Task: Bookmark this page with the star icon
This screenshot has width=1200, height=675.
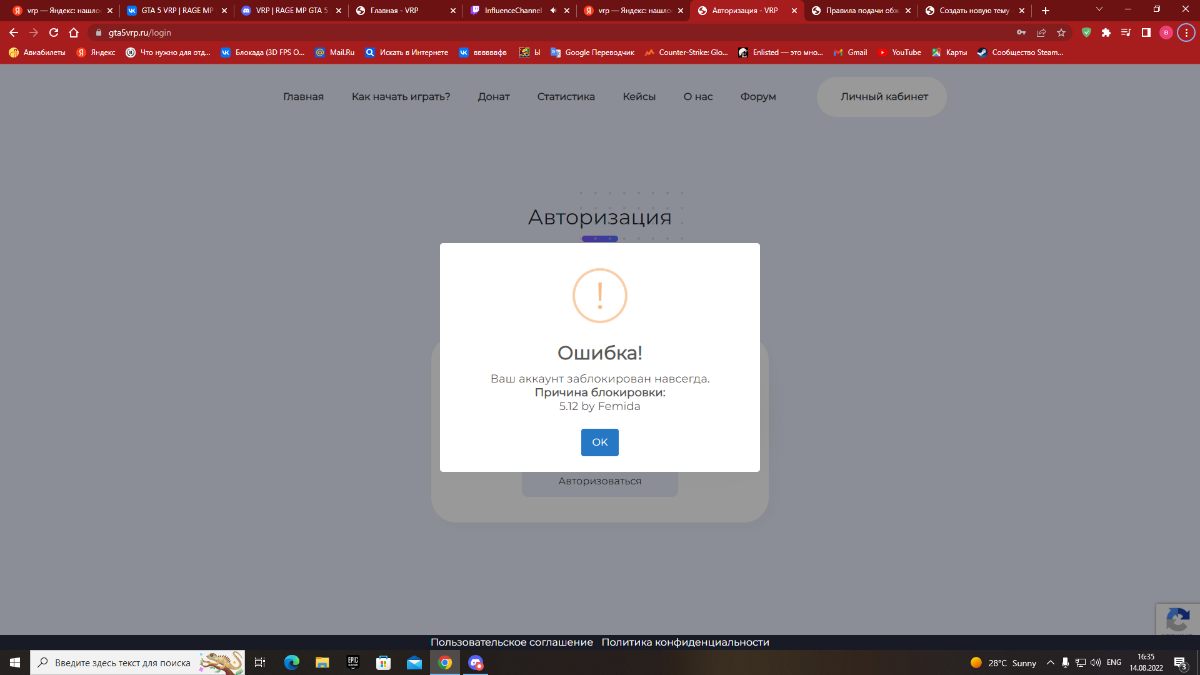Action: click(1061, 32)
